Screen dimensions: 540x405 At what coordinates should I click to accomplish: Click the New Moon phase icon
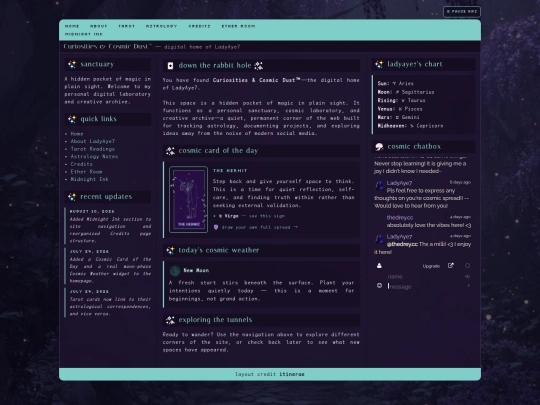(x=175, y=271)
